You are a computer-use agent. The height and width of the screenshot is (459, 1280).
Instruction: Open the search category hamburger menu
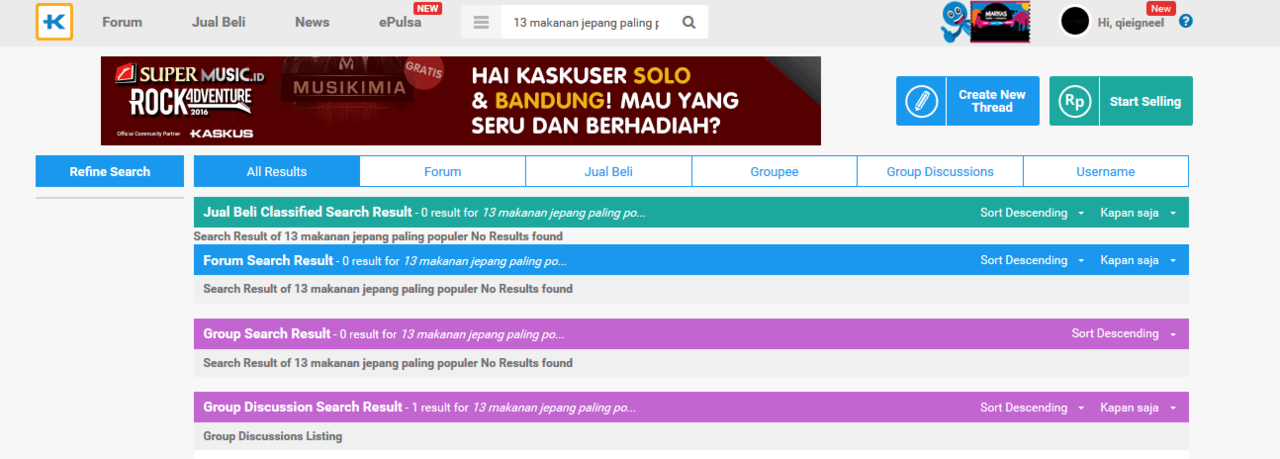click(x=481, y=22)
